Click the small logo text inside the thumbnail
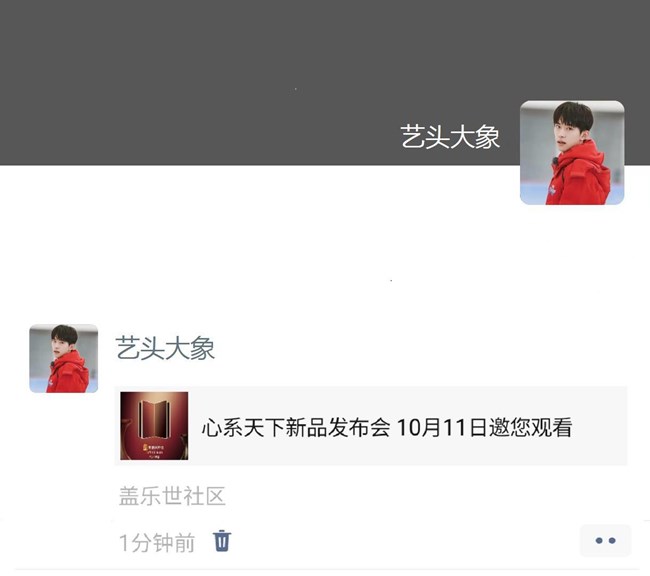The height and width of the screenshot is (576, 650). click(154, 450)
